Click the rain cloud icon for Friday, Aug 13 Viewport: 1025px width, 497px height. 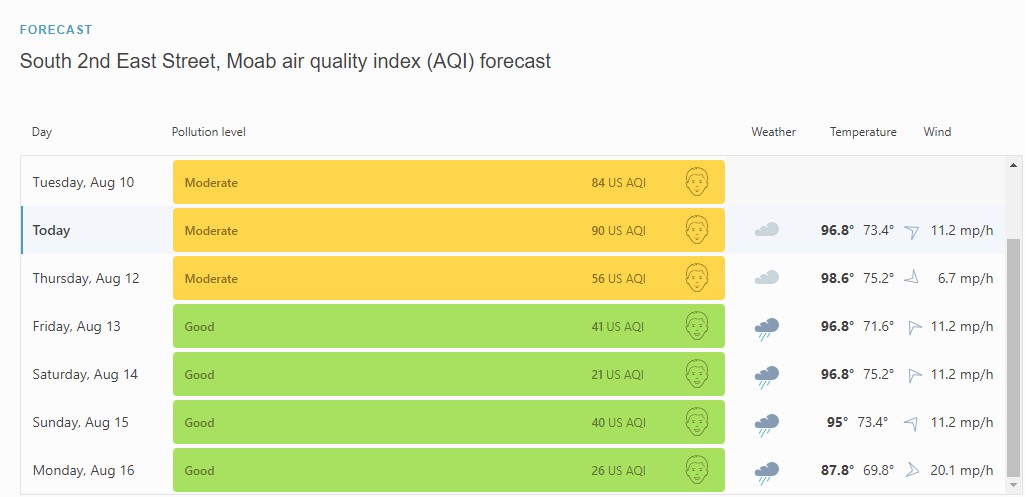[767, 327]
